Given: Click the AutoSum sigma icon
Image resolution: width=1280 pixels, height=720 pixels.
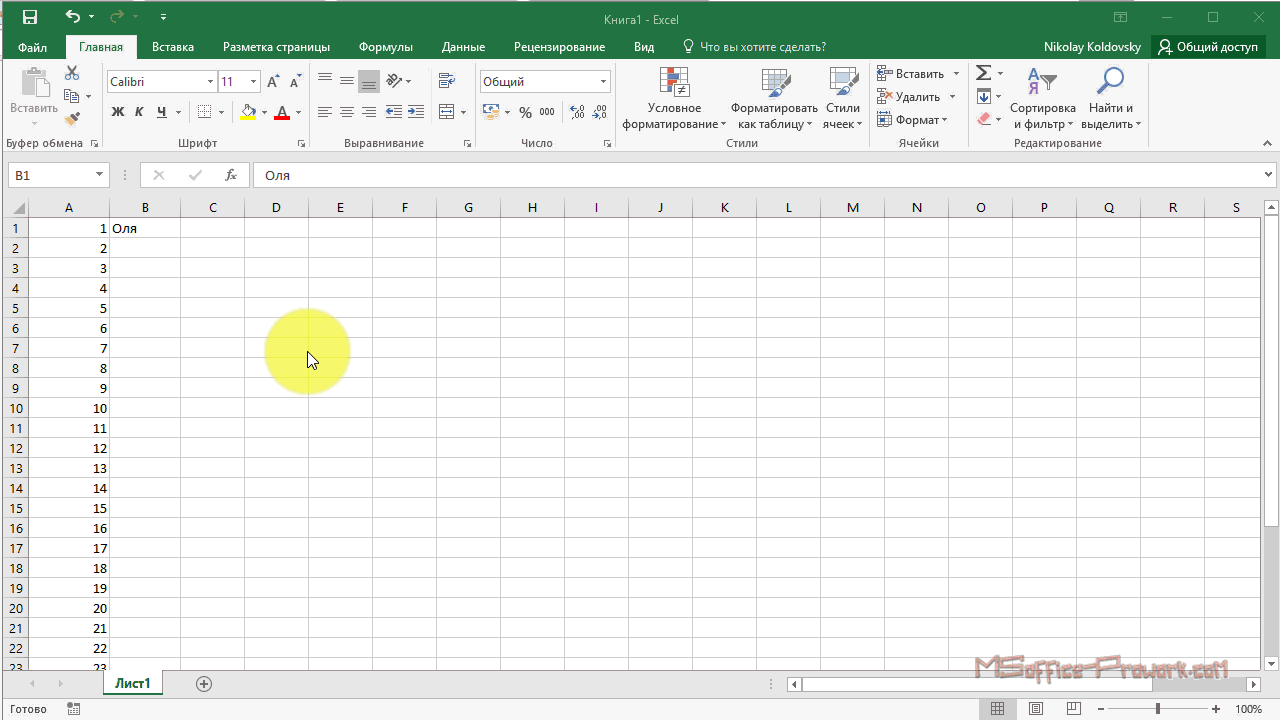Looking at the screenshot, I should click(984, 73).
